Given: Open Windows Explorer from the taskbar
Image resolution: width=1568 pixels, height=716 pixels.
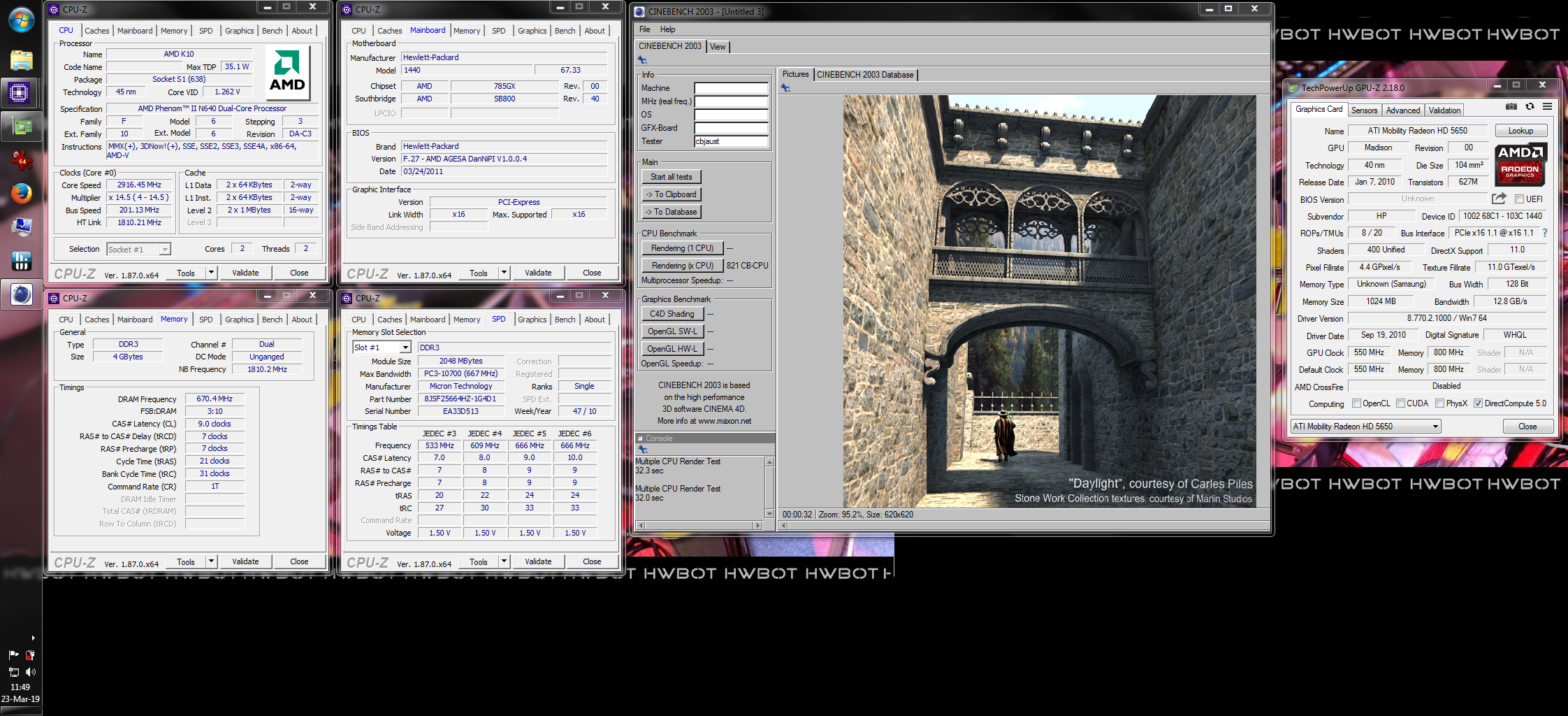Looking at the screenshot, I should [x=21, y=60].
